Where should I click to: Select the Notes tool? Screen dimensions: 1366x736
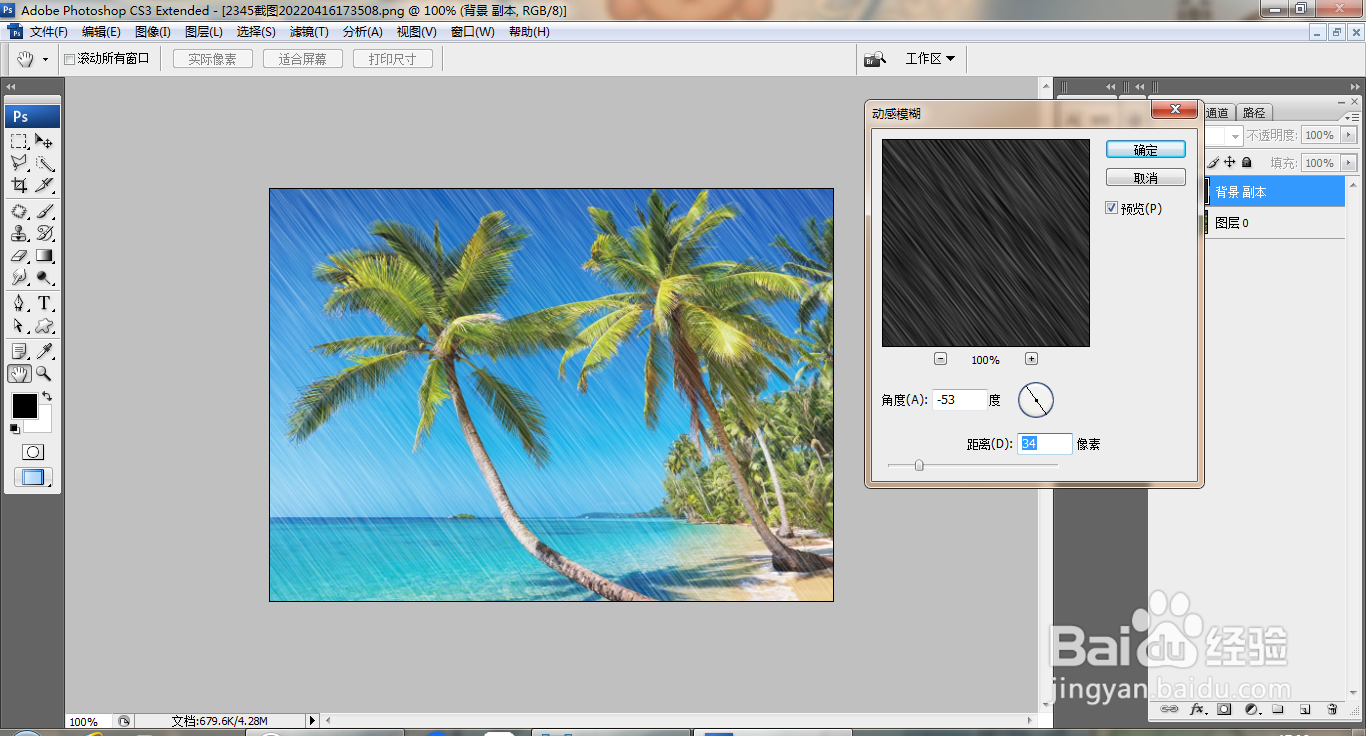19,351
